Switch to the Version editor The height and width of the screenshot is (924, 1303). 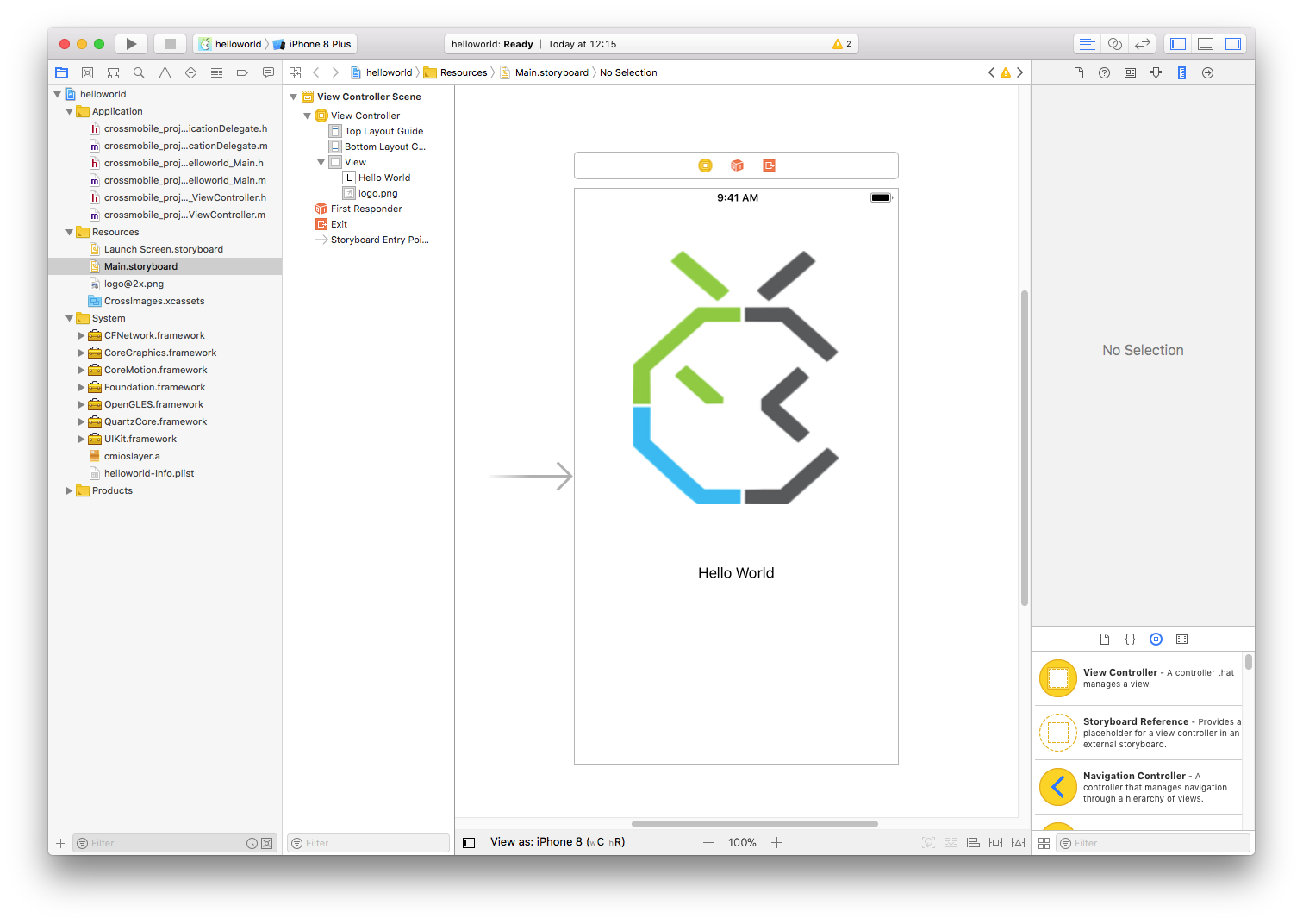(x=1143, y=44)
